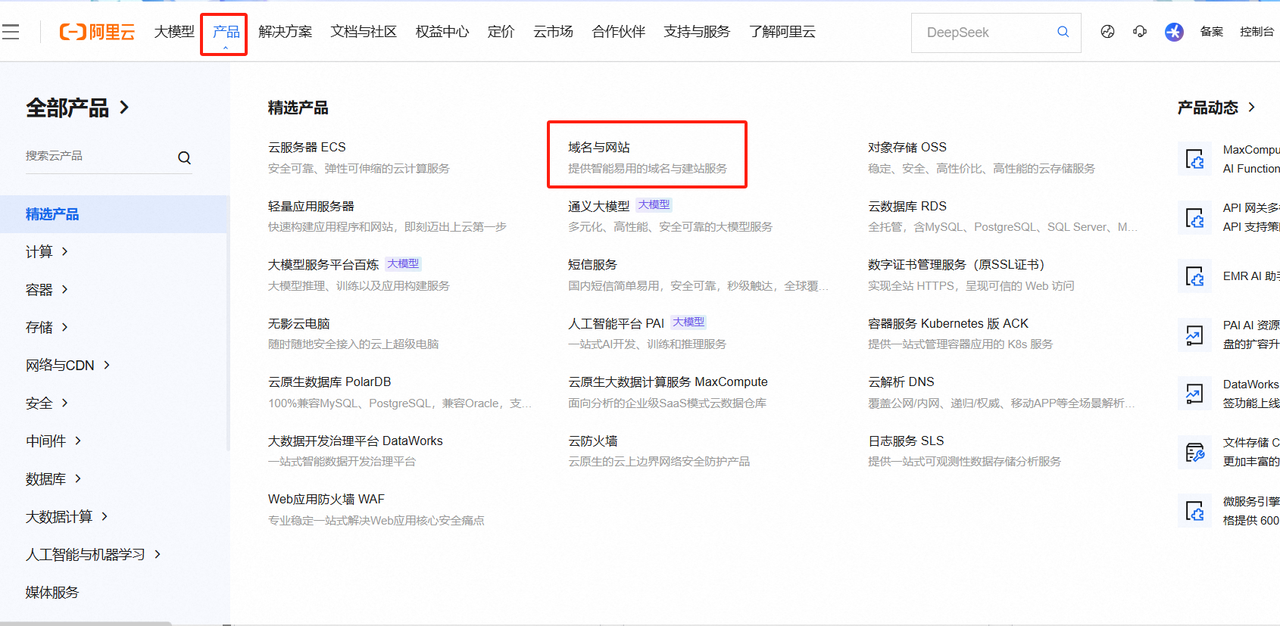Open the 域名与网站 product link
This screenshot has width=1280, height=626.
599,147
